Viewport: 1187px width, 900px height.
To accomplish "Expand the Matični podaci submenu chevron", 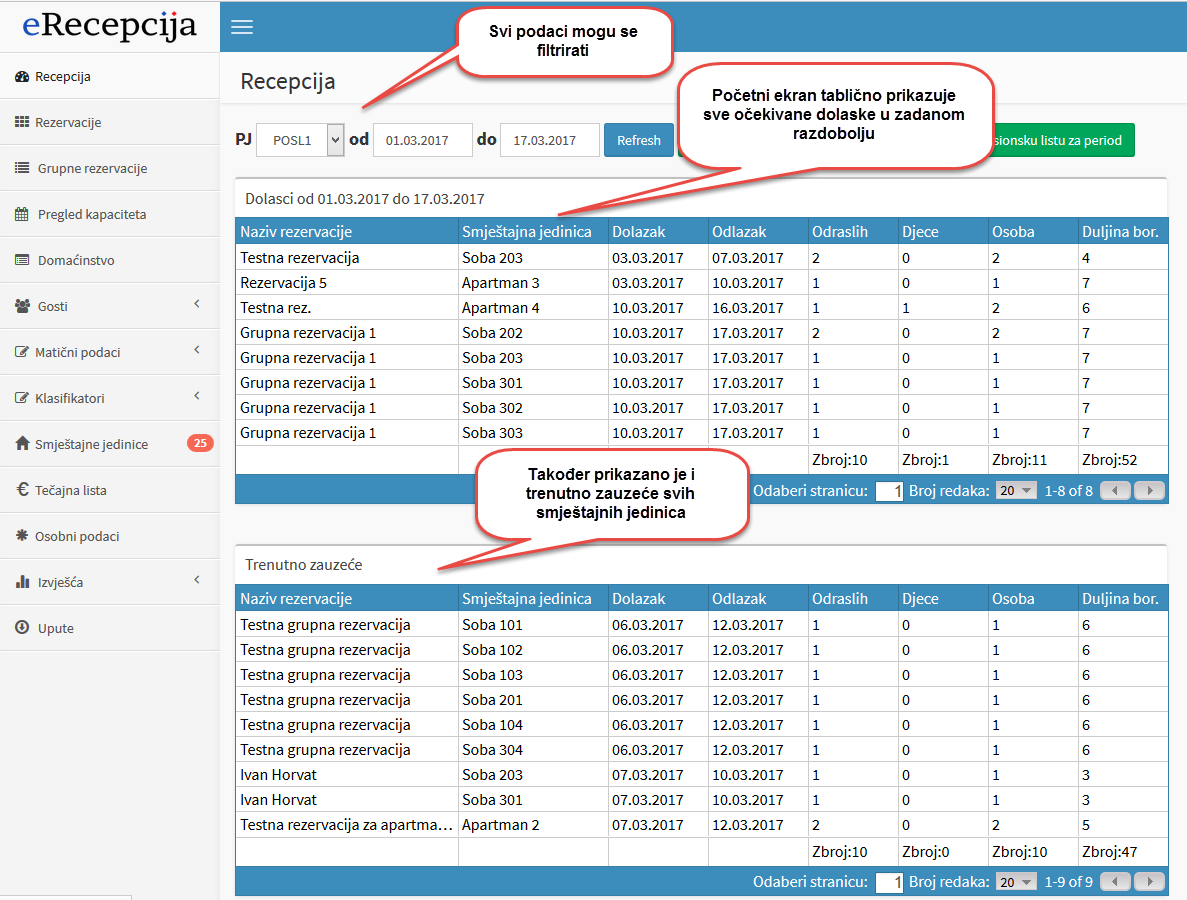I will click(197, 350).
